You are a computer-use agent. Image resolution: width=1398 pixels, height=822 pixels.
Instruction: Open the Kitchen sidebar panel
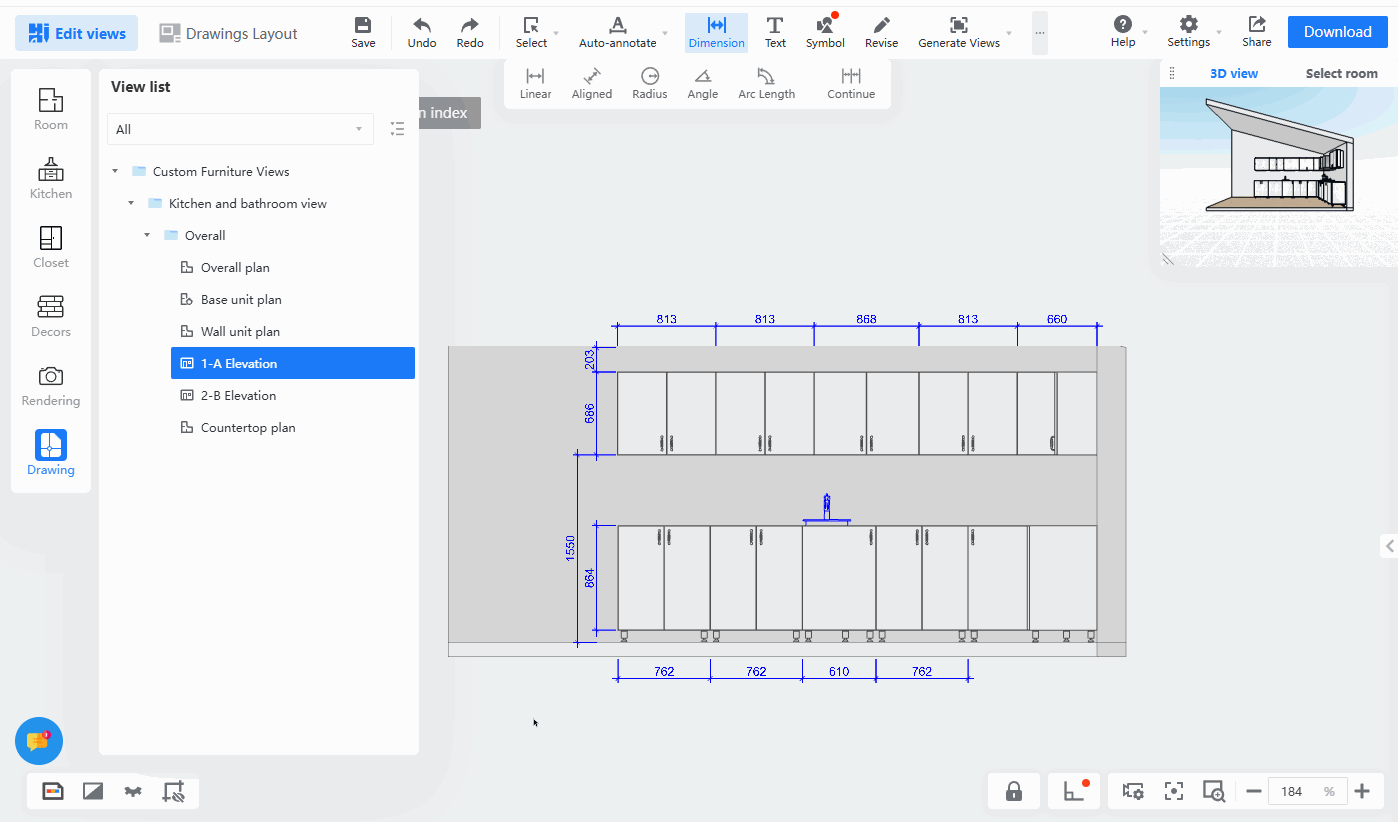51,180
